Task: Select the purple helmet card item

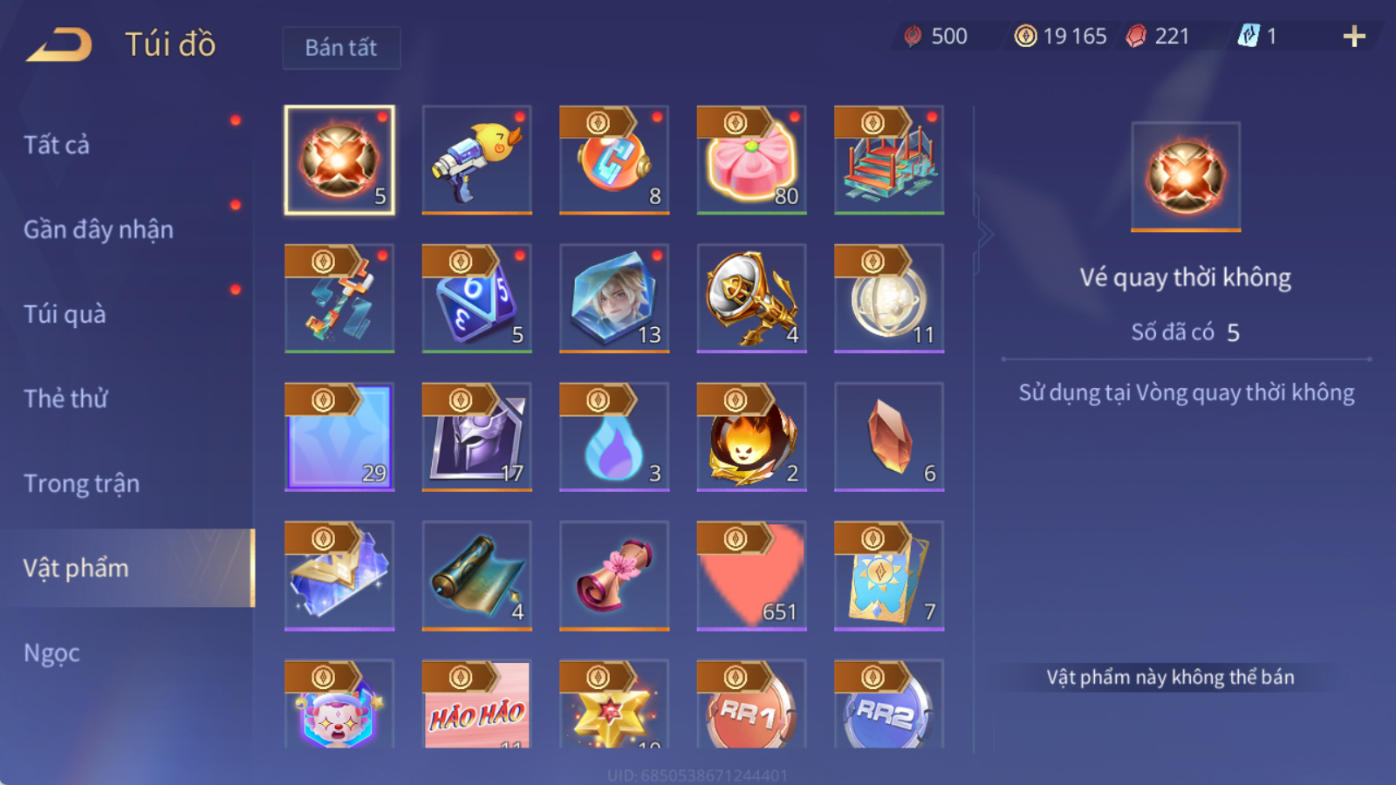Action: (x=477, y=436)
